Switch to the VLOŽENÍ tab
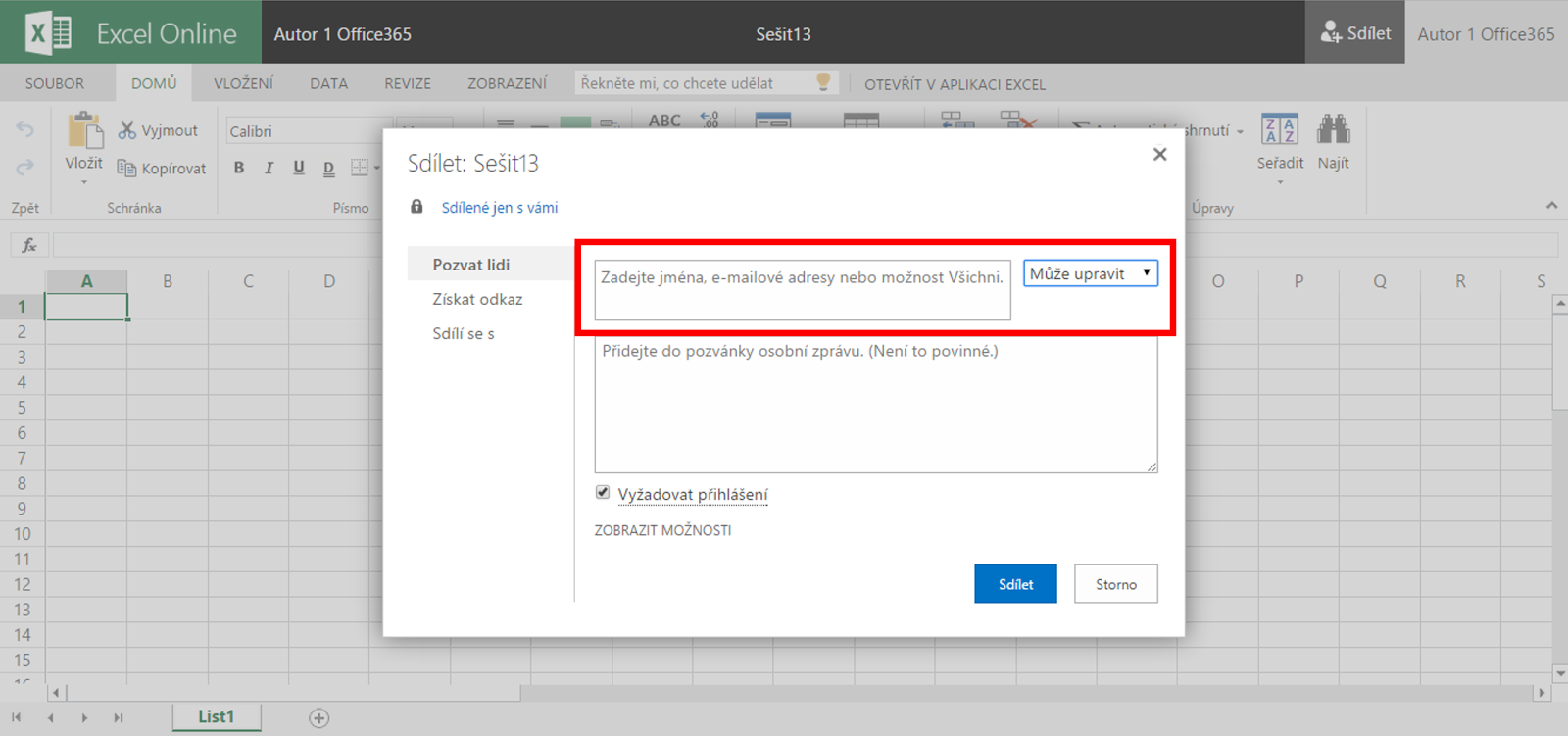Viewport: 1568px width, 736px height. pyautogui.click(x=243, y=83)
